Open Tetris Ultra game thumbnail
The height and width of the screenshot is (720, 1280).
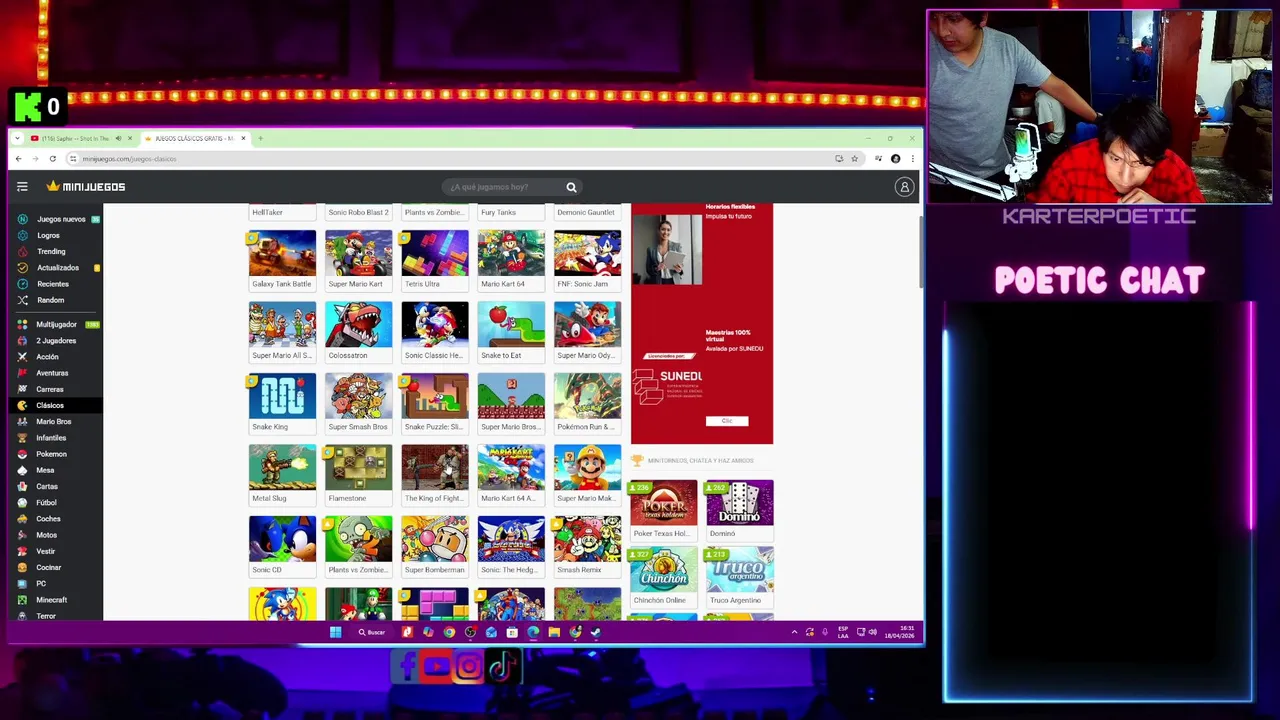click(435, 253)
